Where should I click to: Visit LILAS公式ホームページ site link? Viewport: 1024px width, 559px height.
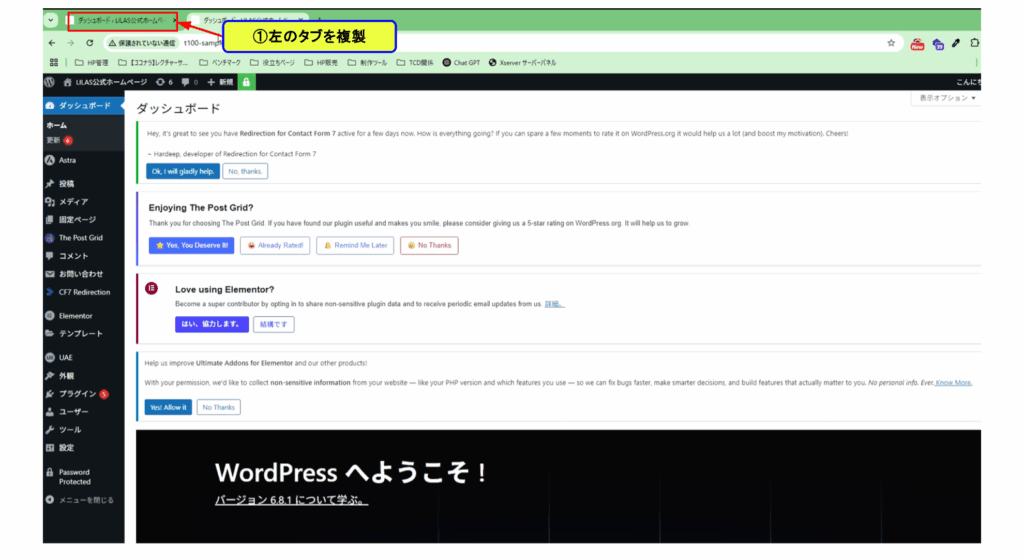click(x=105, y=82)
